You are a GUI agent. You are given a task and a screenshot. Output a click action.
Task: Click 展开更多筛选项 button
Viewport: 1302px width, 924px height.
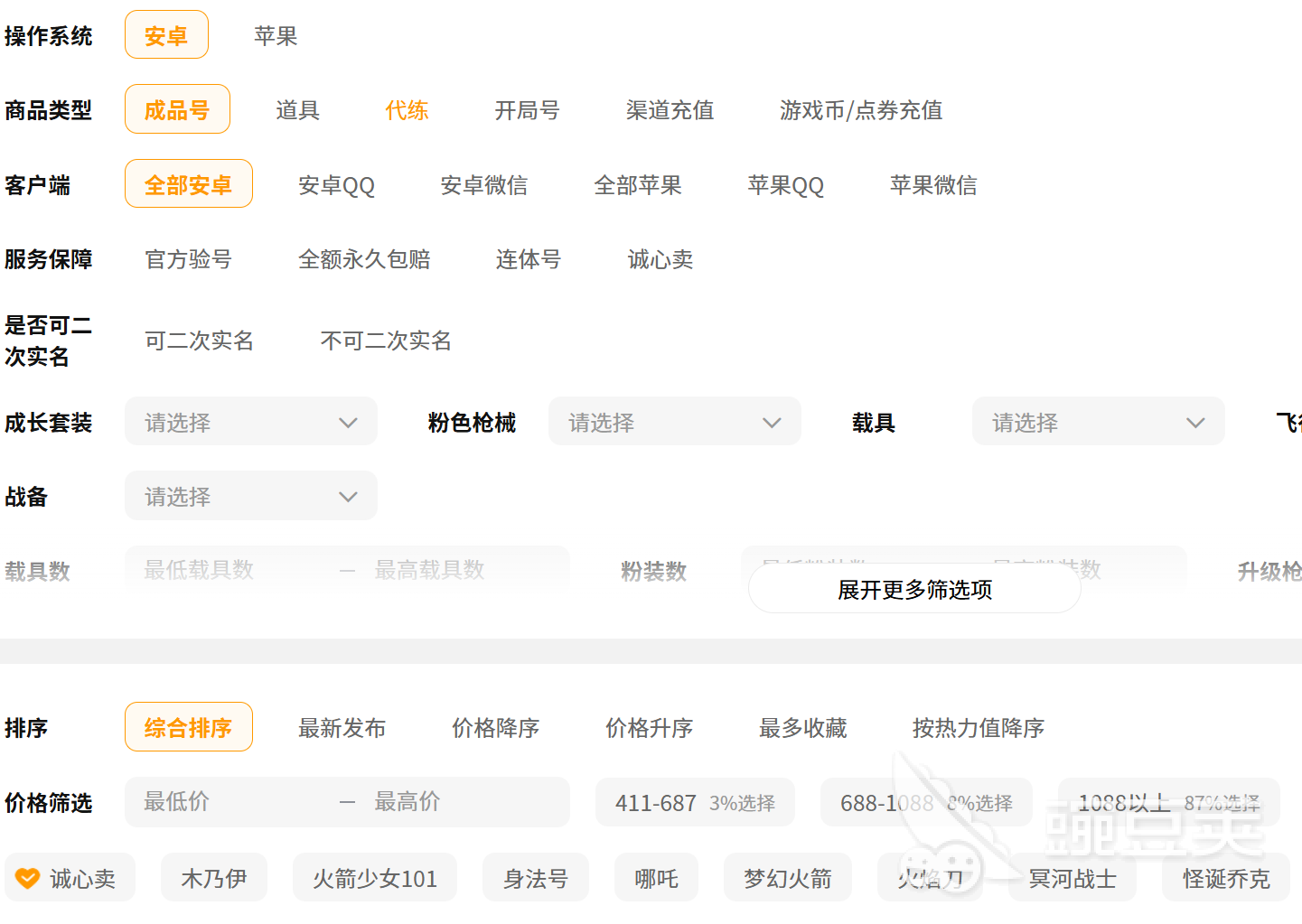click(x=914, y=590)
